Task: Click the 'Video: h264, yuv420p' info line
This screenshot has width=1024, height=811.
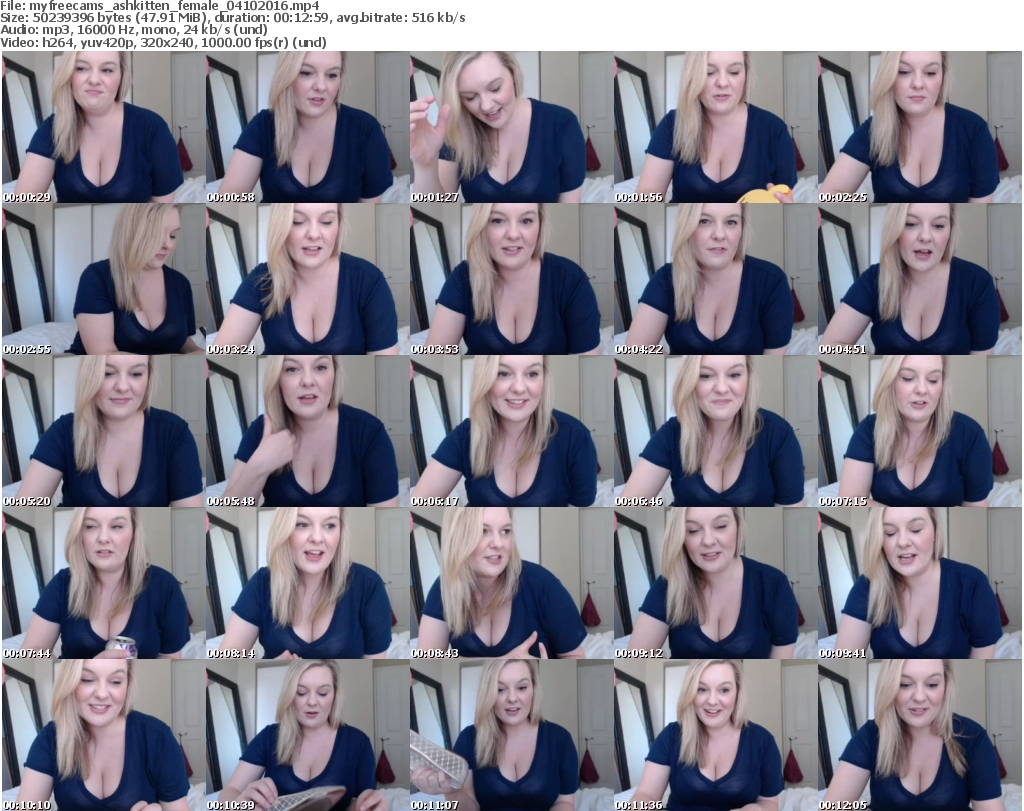Action: tap(163, 42)
